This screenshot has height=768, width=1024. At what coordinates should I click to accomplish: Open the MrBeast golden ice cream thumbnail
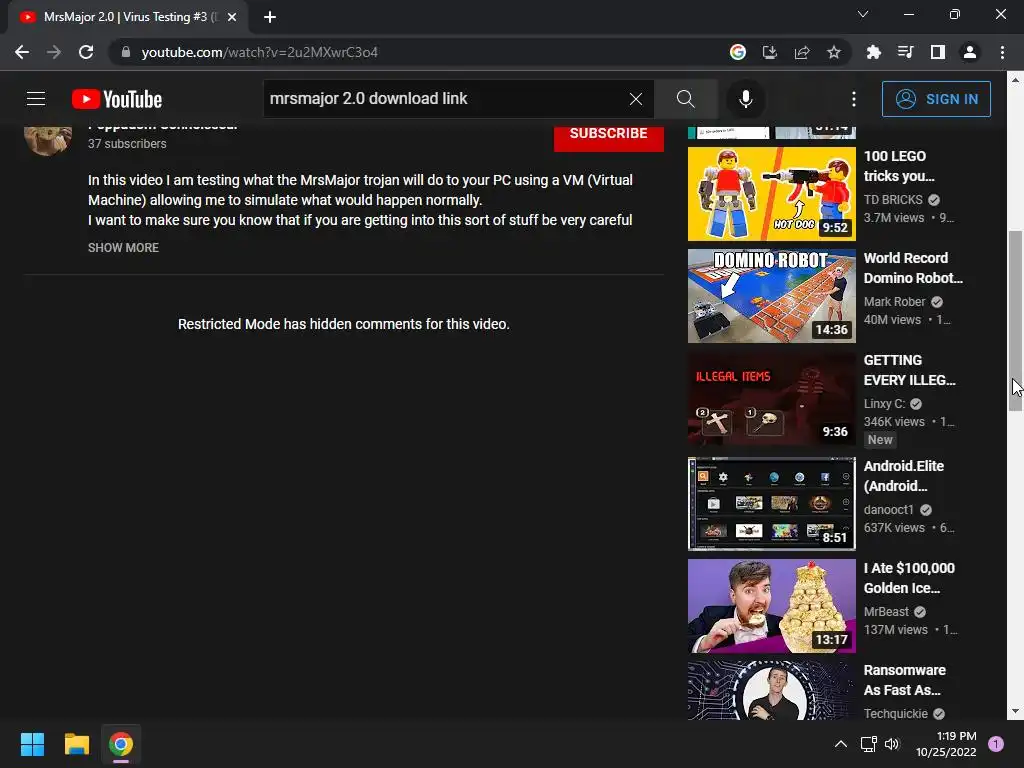[x=771, y=605]
